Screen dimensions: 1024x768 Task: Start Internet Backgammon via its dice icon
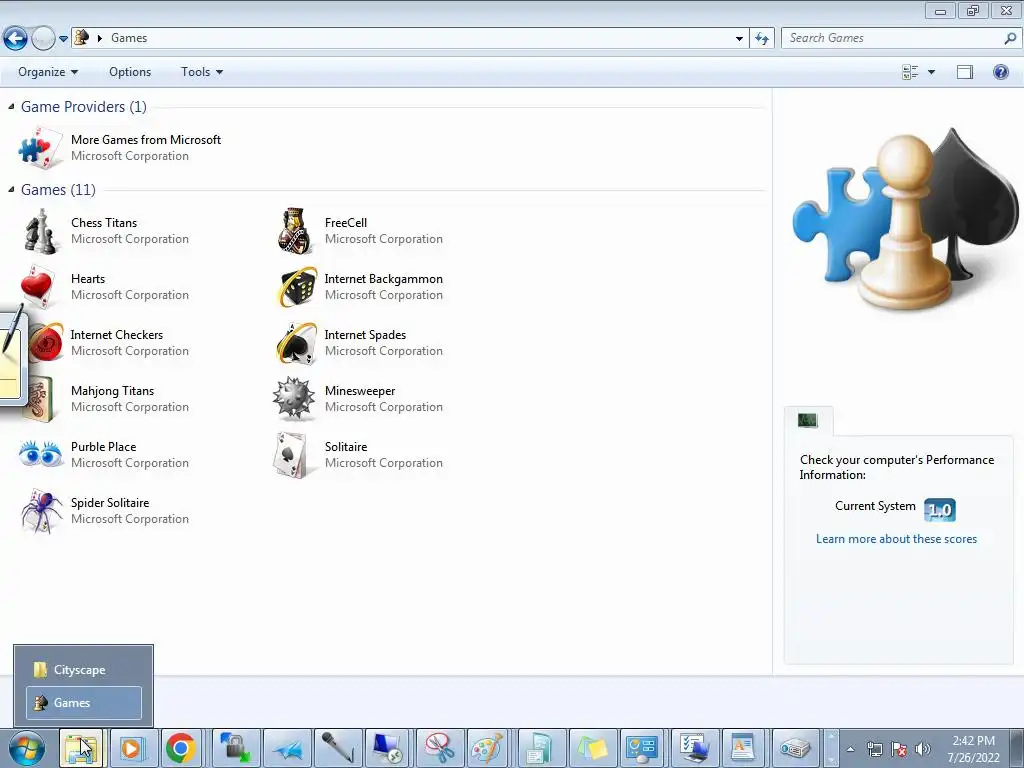point(297,287)
